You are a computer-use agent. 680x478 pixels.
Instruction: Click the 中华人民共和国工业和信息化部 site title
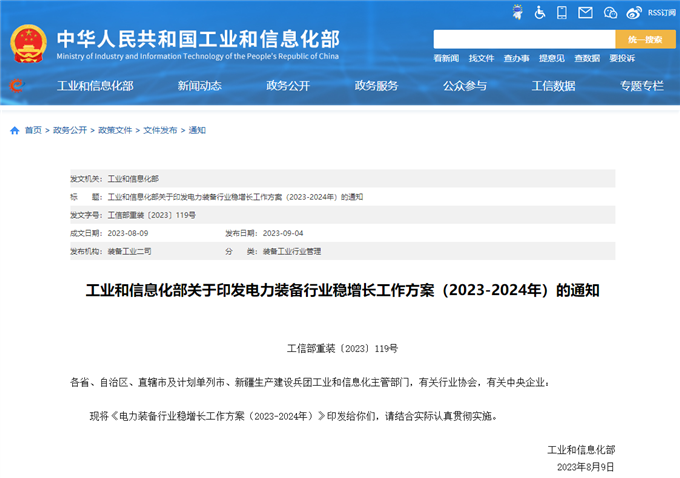pyautogui.click(x=198, y=39)
